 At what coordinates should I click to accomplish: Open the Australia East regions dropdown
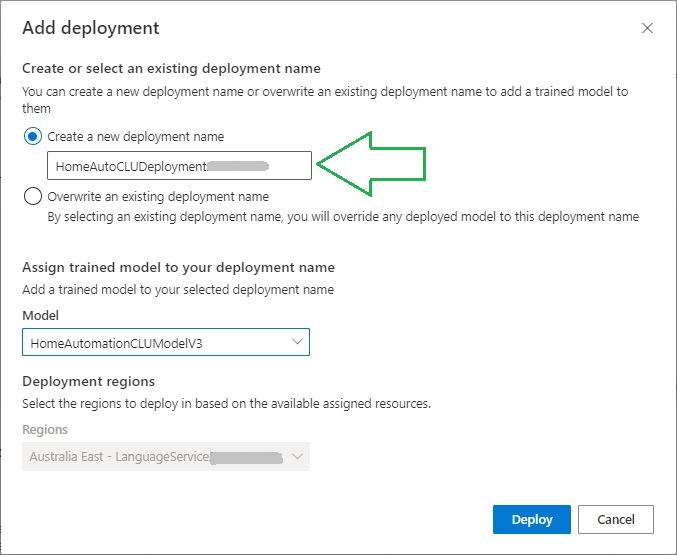click(x=165, y=457)
